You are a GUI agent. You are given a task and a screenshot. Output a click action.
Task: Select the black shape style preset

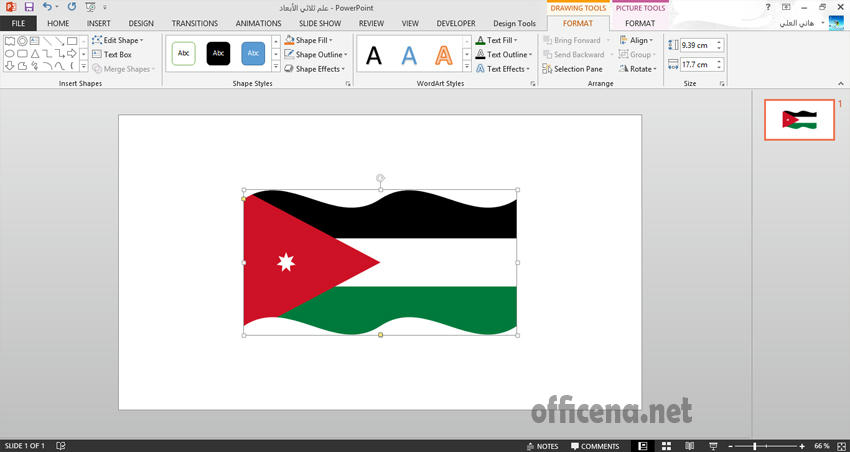(x=218, y=54)
